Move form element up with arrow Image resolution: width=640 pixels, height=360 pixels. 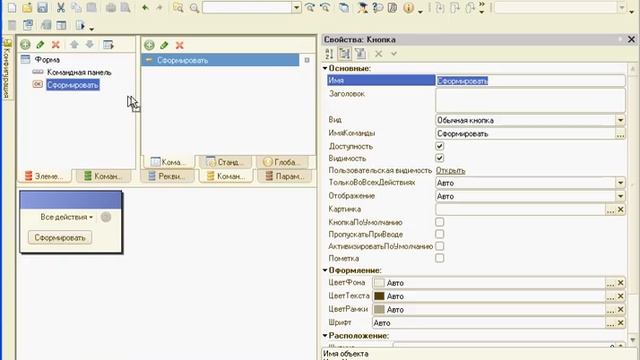74,44
